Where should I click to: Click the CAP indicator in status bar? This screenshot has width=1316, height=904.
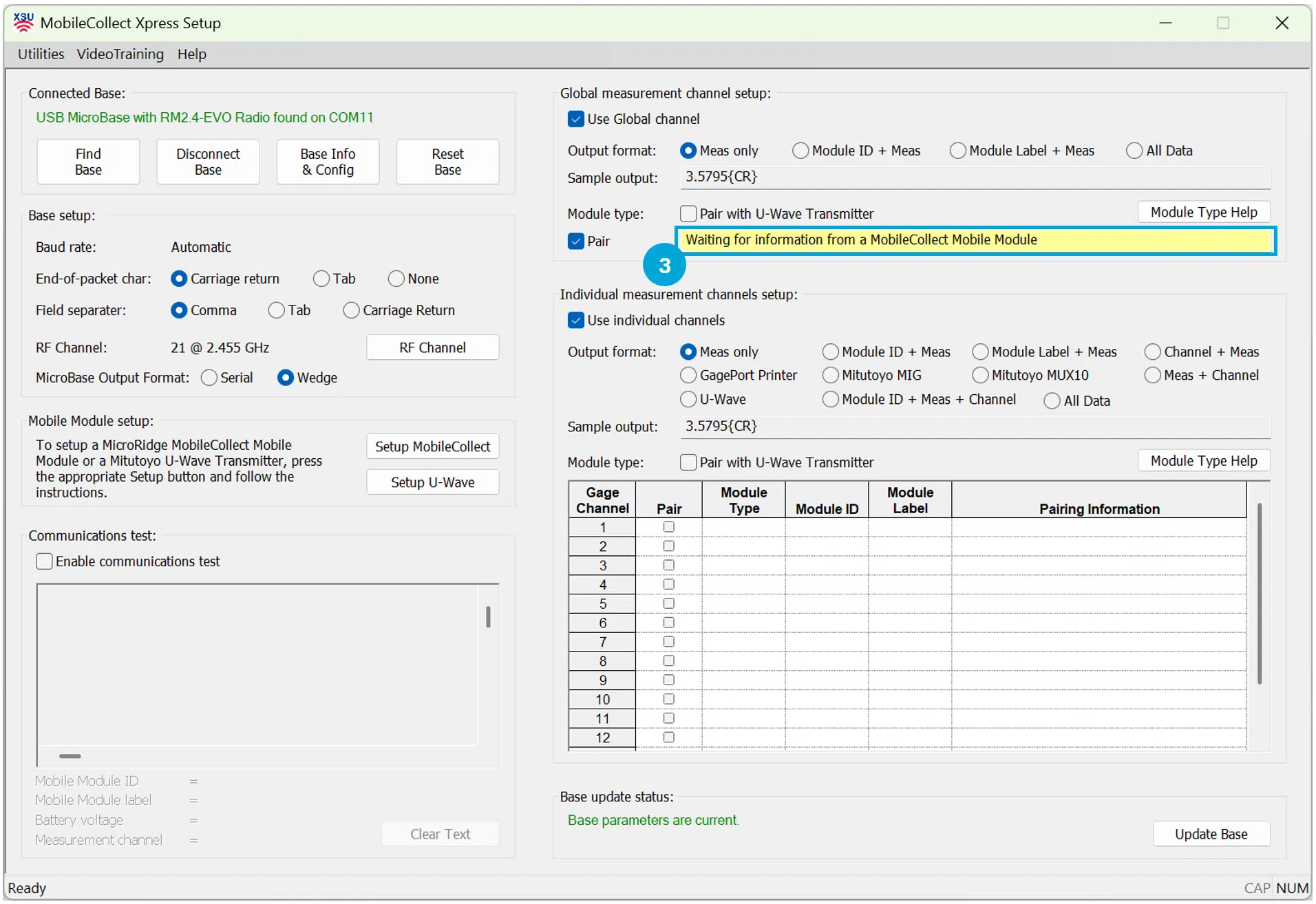click(1257, 889)
